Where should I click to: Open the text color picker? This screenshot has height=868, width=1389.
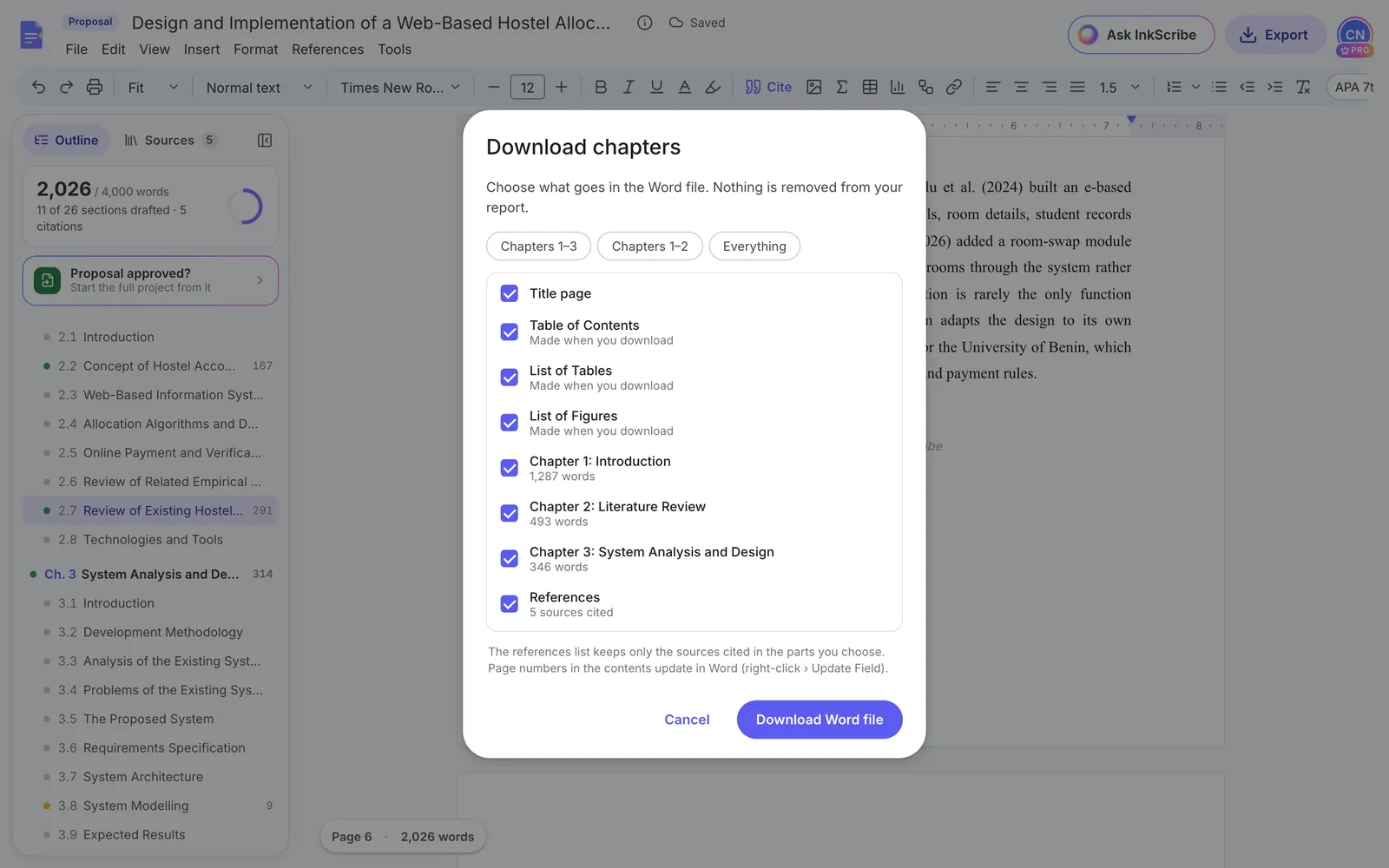pyautogui.click(x=684, y=87)
